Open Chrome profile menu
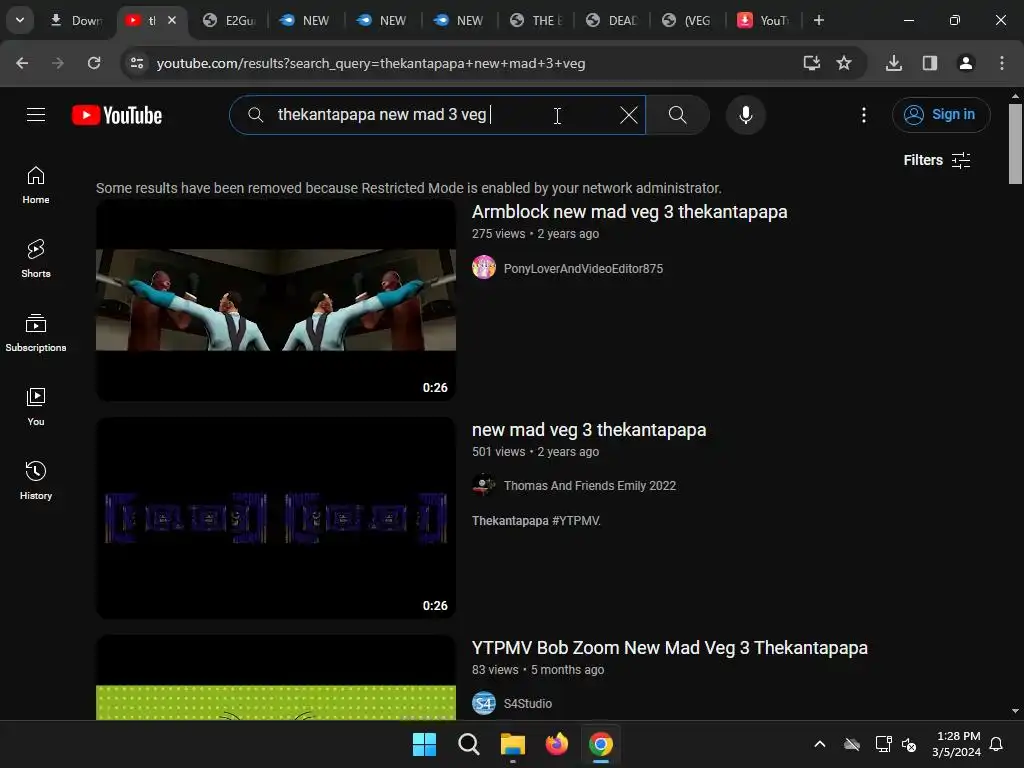This screenshot has height=768, width=1024. click(965, 63)
